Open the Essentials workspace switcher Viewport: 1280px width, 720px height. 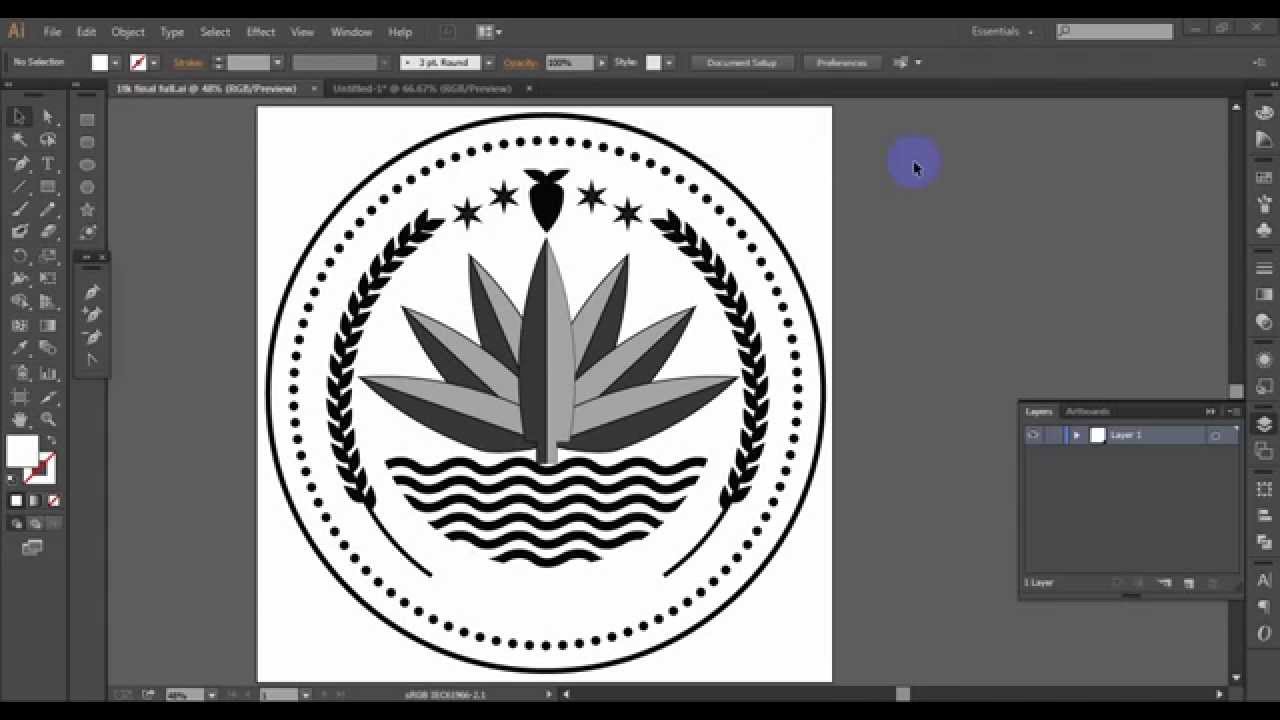pos(1003,32)
